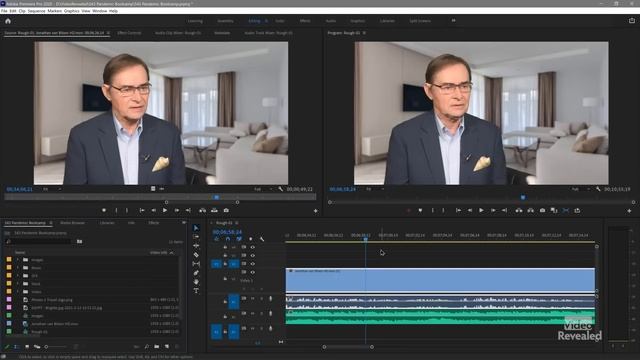Viewport: 640px width, 360px height.
Task: Expand the Video bin
Action: [x=18, y=291]
